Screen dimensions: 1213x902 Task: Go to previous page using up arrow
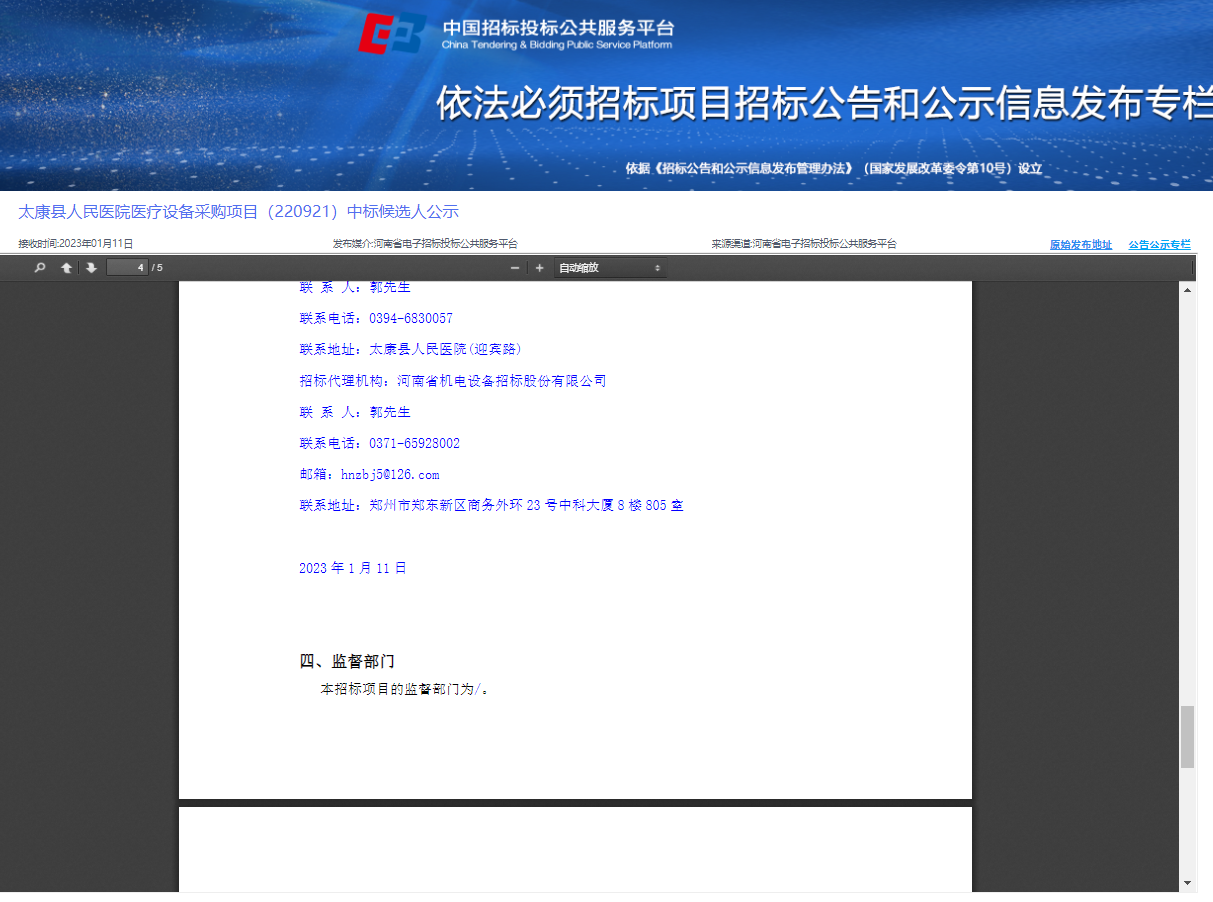pyautogui.click(x=66, y=268)
